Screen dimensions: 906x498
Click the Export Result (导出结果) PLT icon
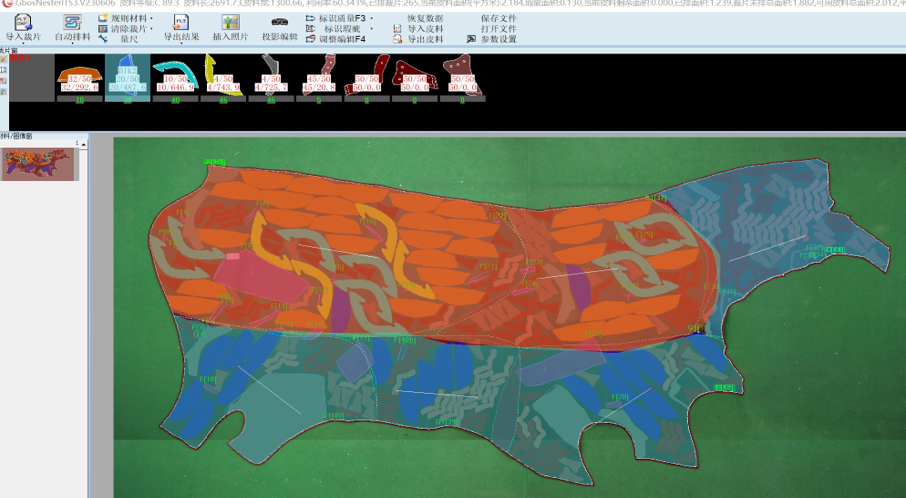[x=181, y=22]
